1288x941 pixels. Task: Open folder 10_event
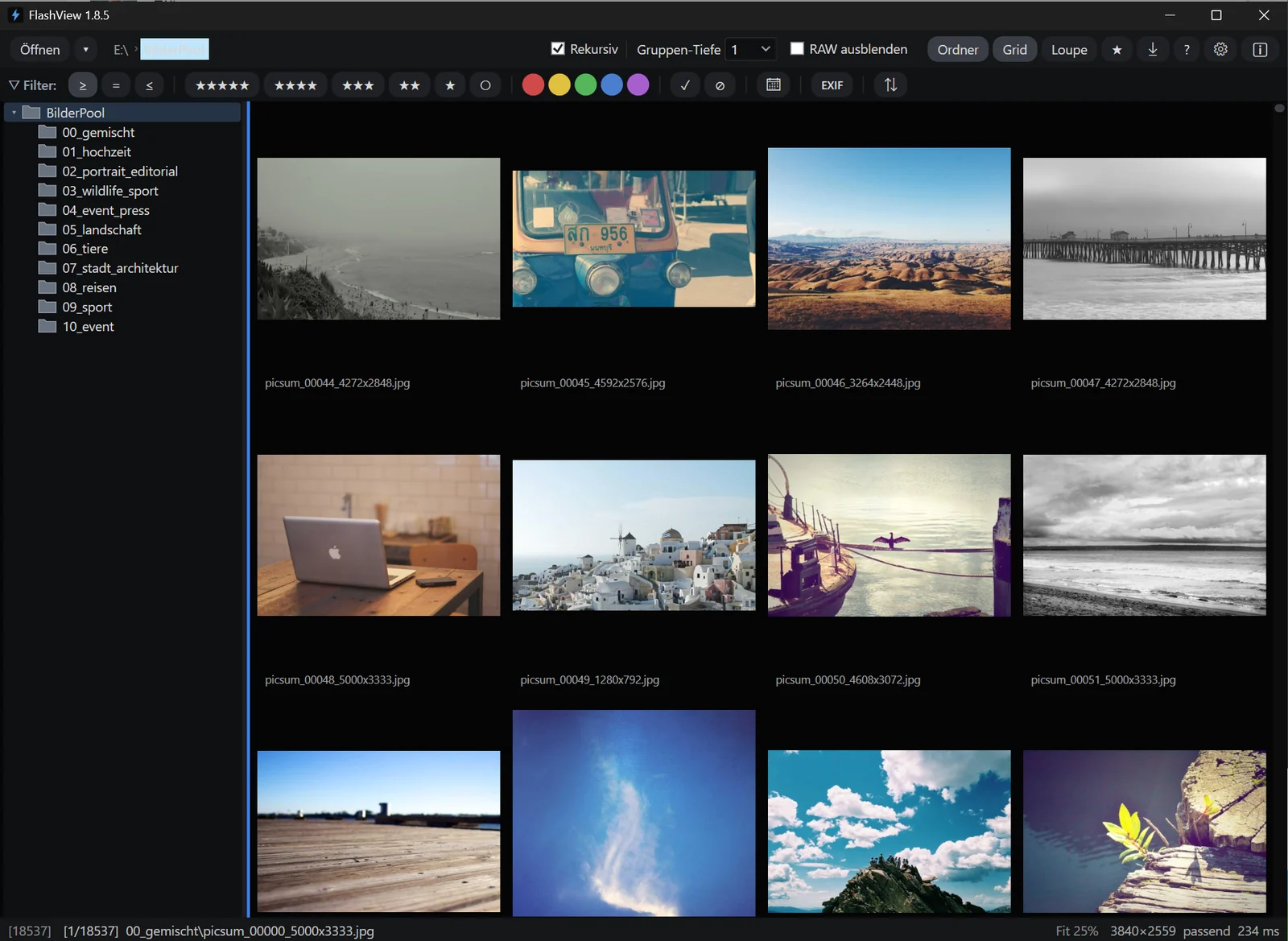coord(88,327)
